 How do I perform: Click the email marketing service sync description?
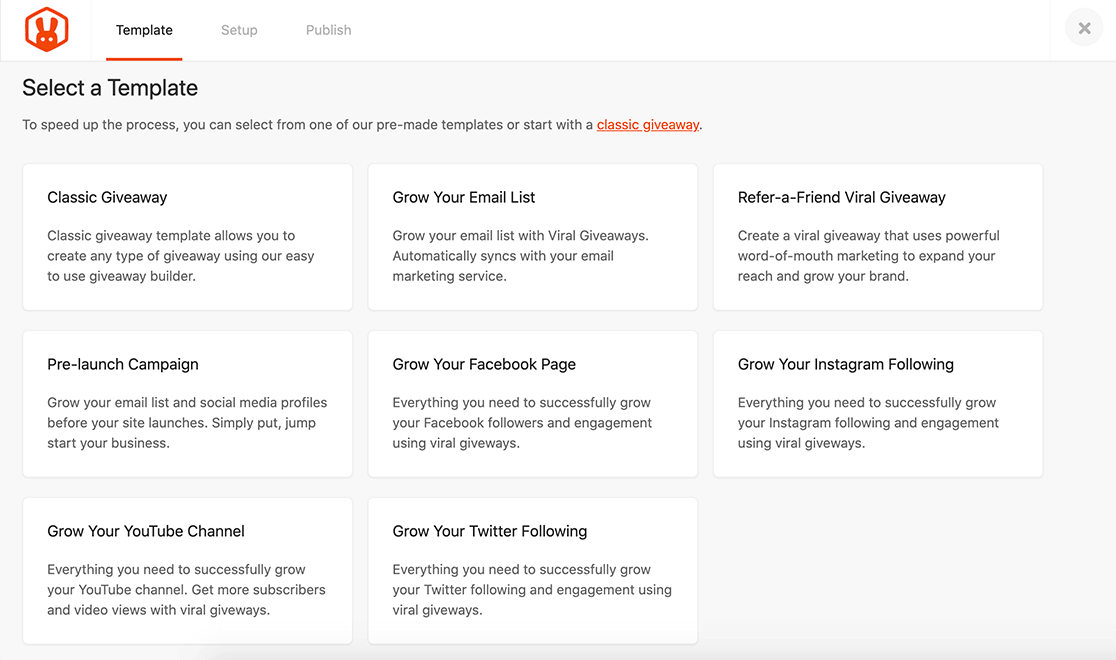point(503,256)
